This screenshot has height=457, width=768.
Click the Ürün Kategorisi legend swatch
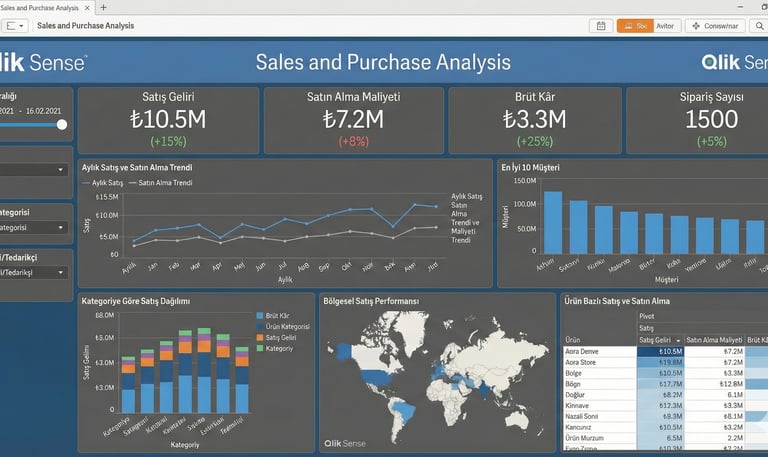tap(260, 327)
